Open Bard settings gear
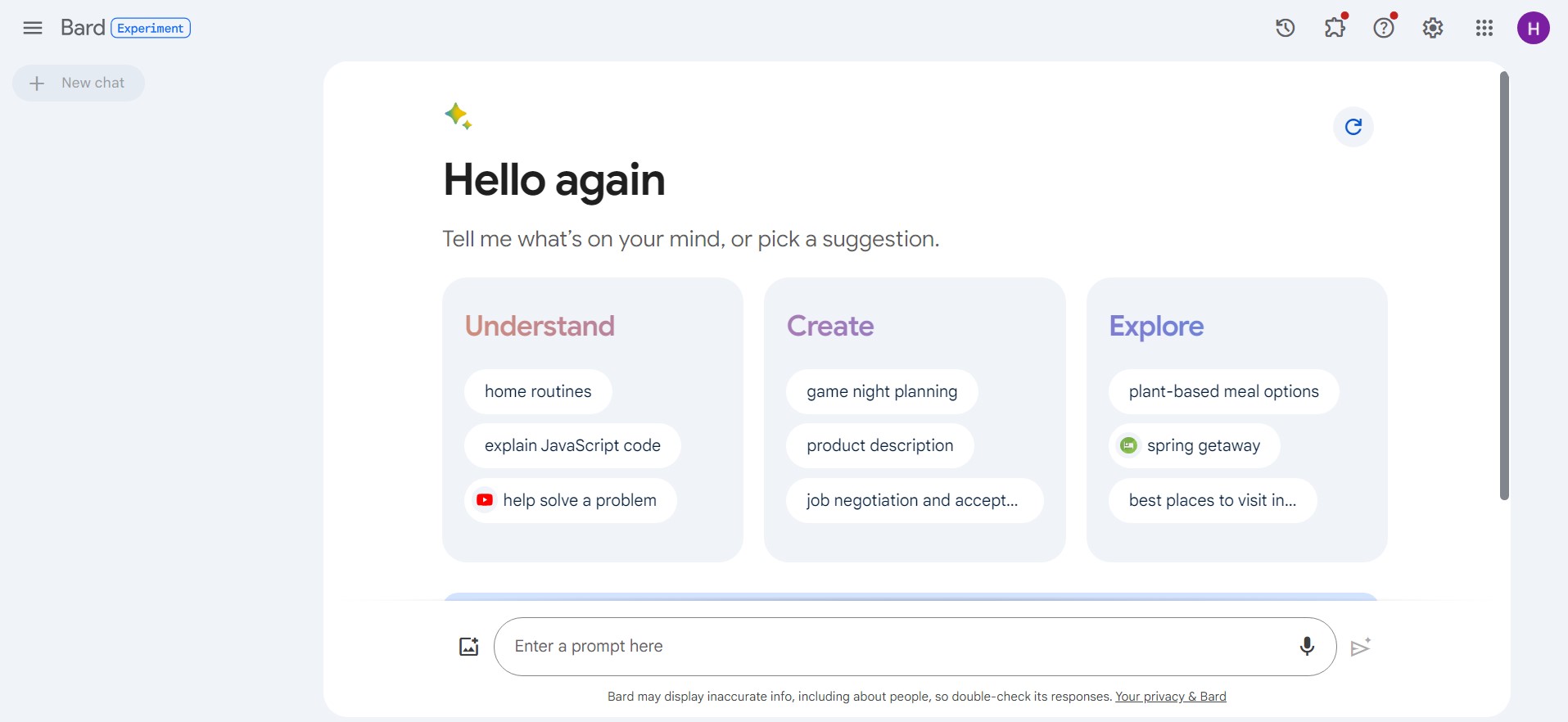 point(1431,27)
